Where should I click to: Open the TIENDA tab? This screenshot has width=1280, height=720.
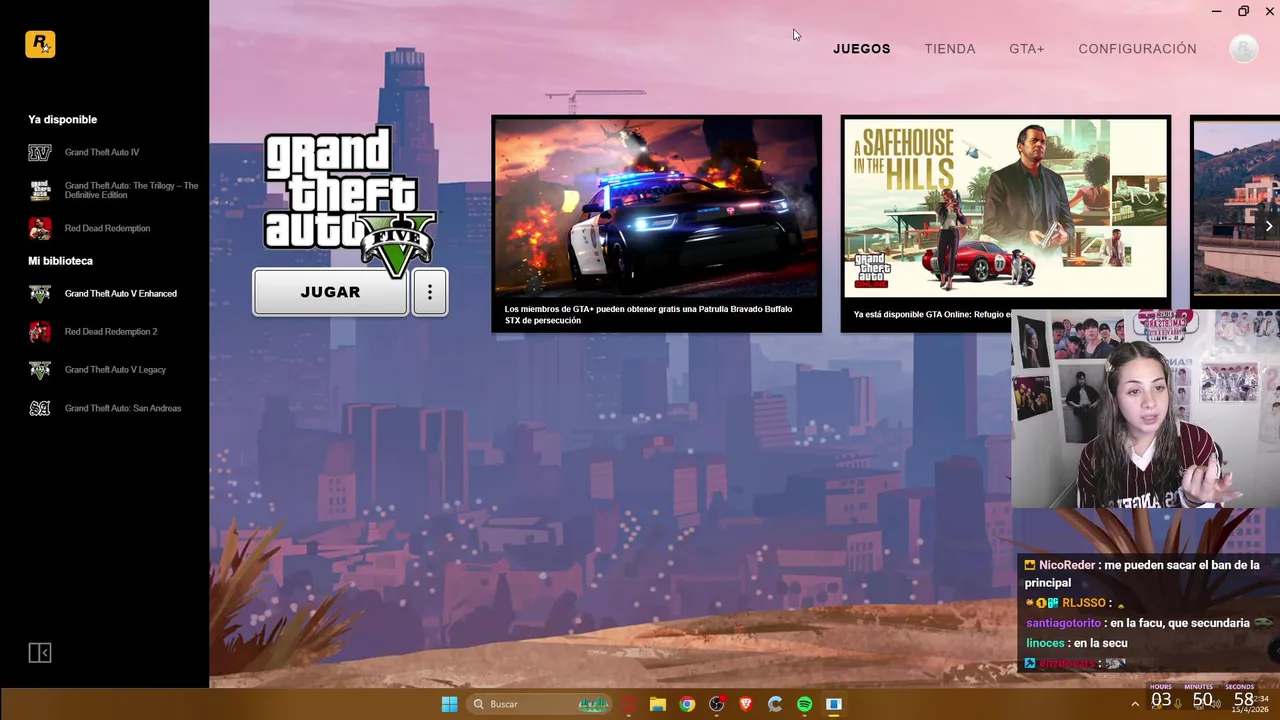[x=950, y=49]
